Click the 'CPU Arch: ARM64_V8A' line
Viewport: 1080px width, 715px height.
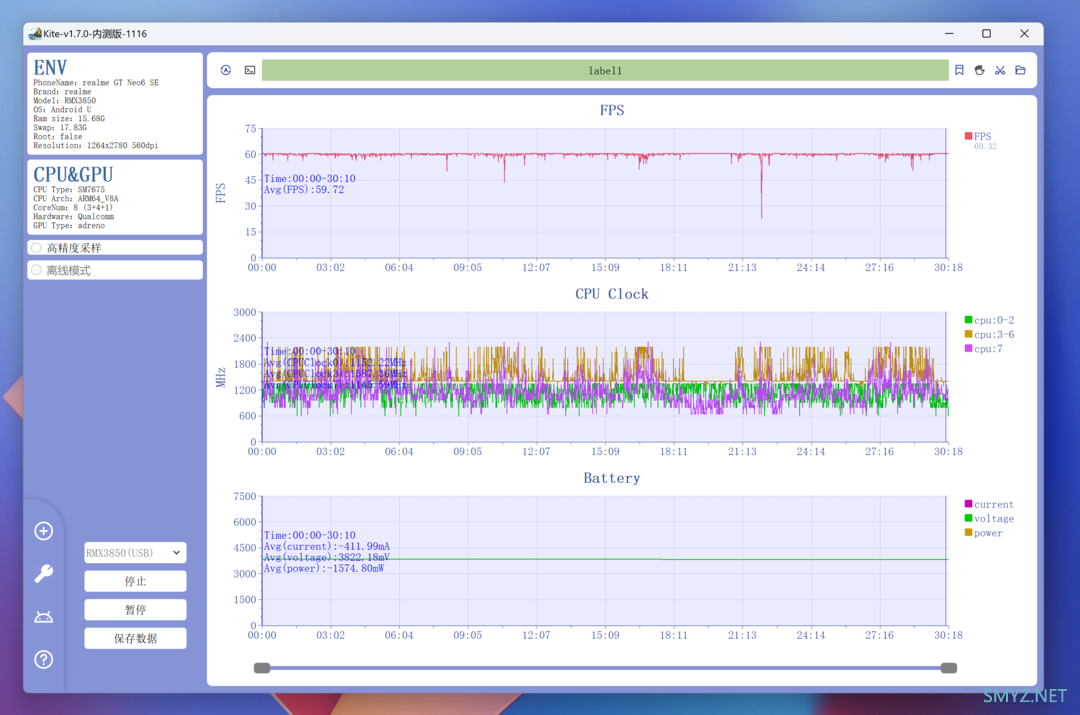76,198
